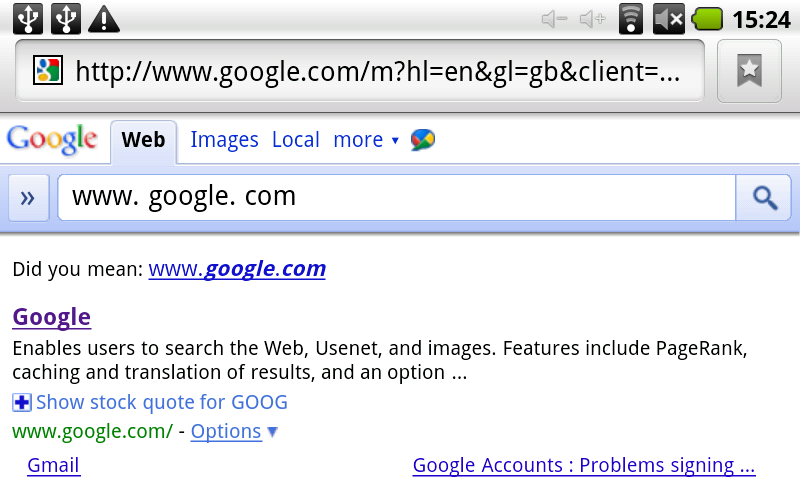Click the browser URL address bar
Image resolution: width=800 pixels, height=480 pixels.
(360, 71)
